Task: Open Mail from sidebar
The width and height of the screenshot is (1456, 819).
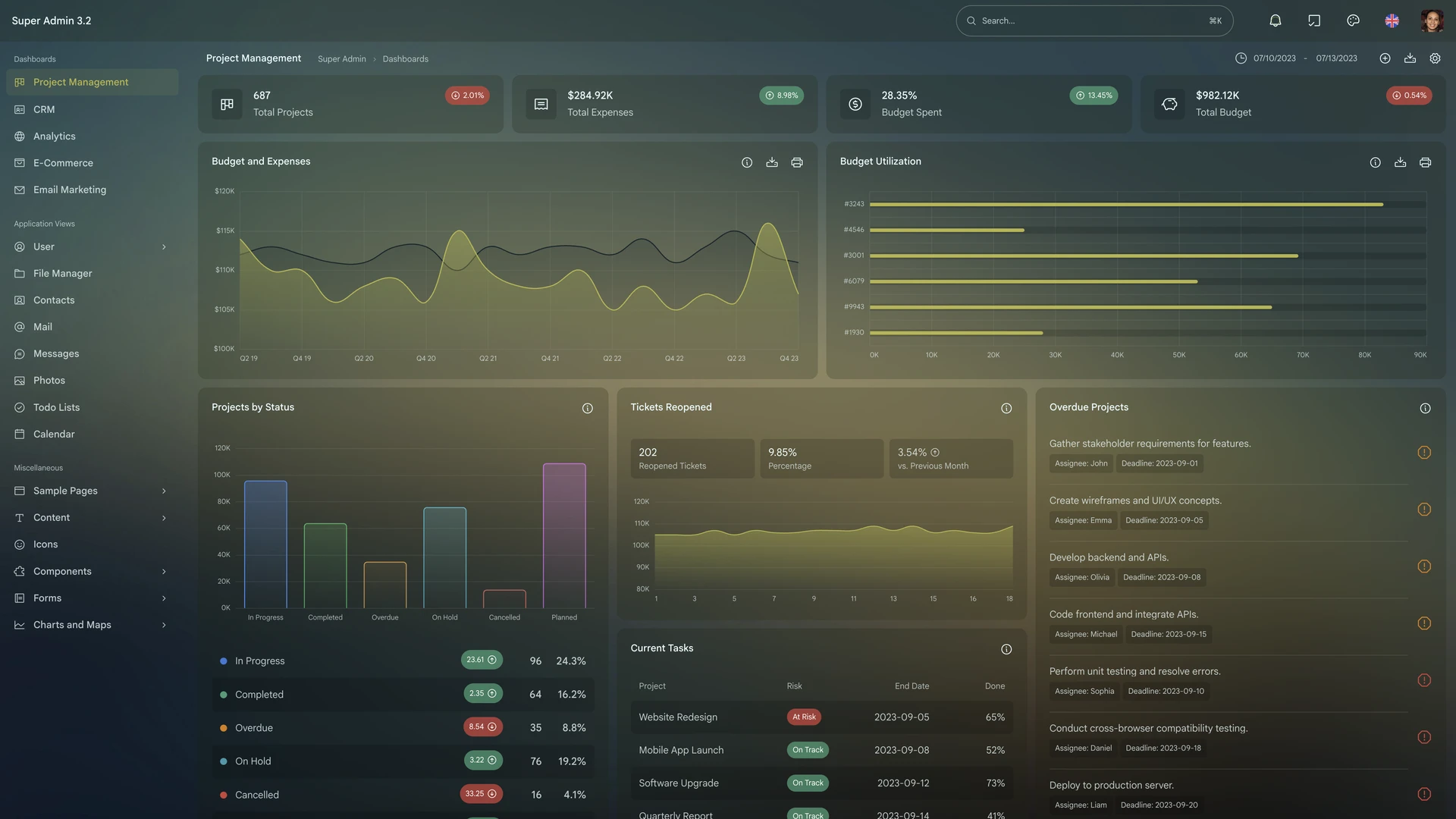Action: click(93, 327)
